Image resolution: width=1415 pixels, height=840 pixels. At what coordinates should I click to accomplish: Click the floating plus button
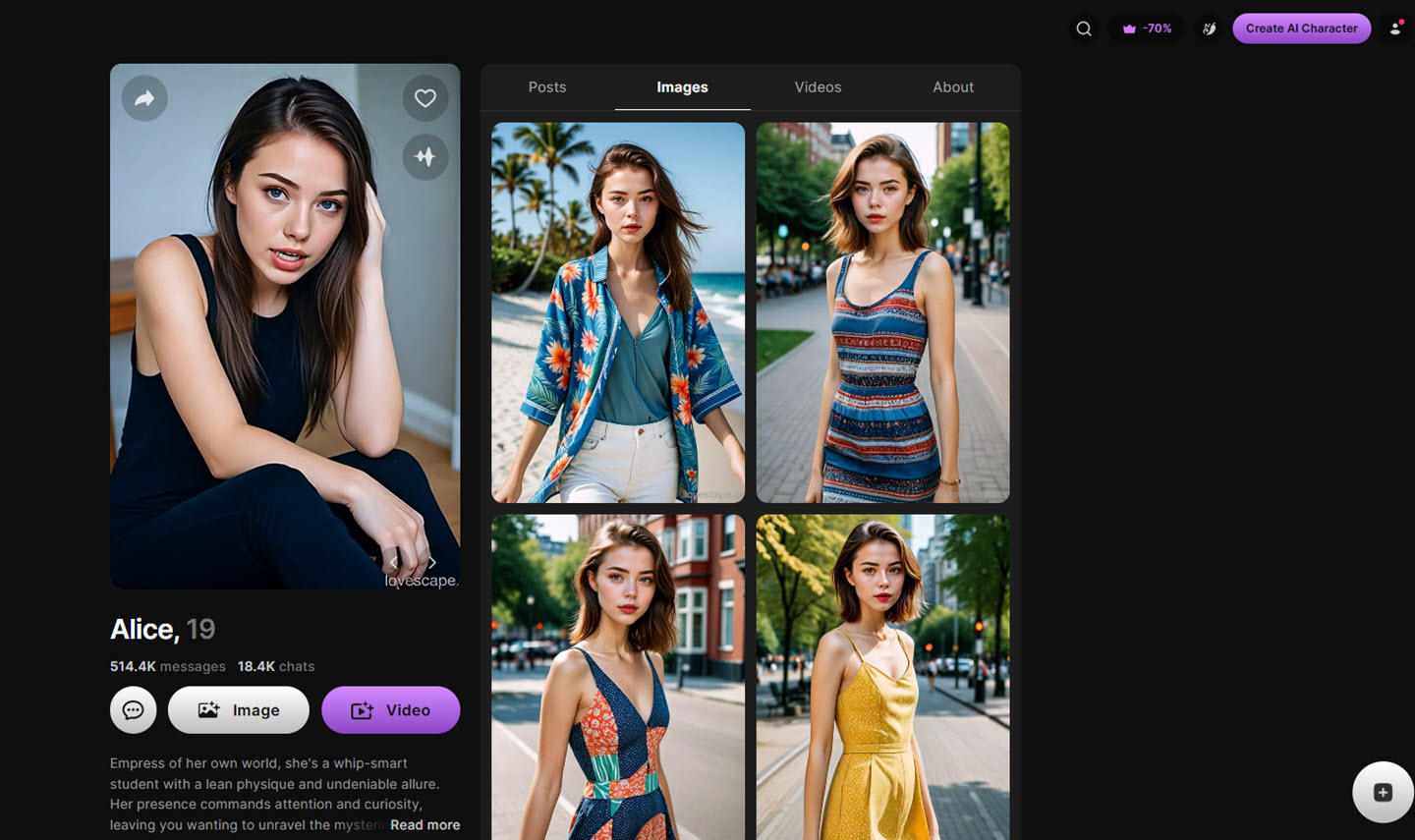1383,792
